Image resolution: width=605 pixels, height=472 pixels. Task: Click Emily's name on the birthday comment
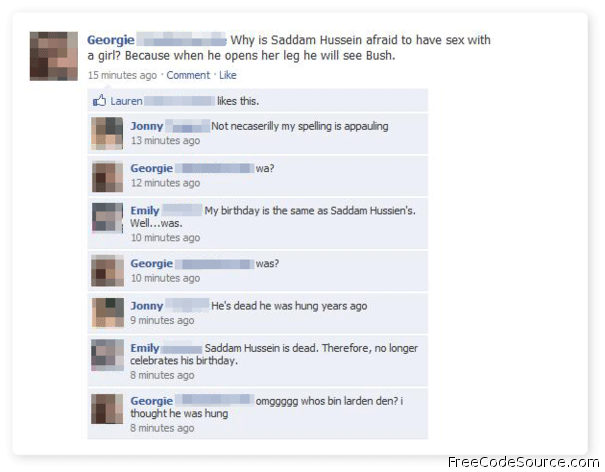click(145, 210)
